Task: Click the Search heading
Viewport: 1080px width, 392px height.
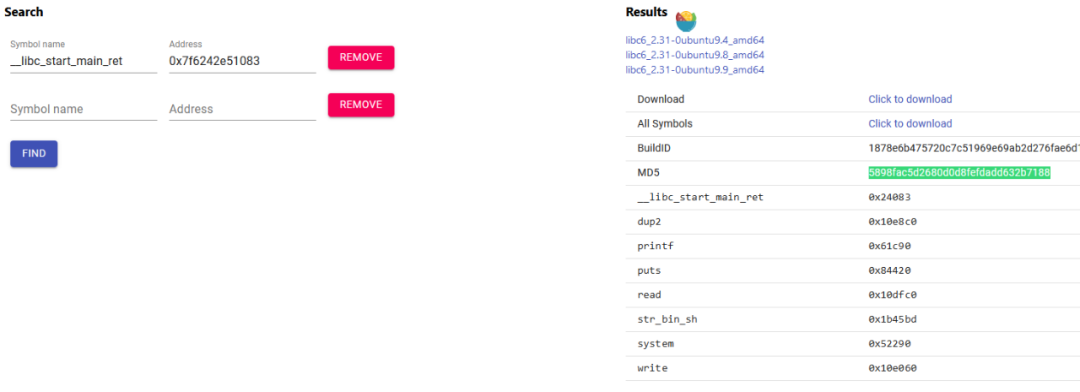Action: pos(23,12)
